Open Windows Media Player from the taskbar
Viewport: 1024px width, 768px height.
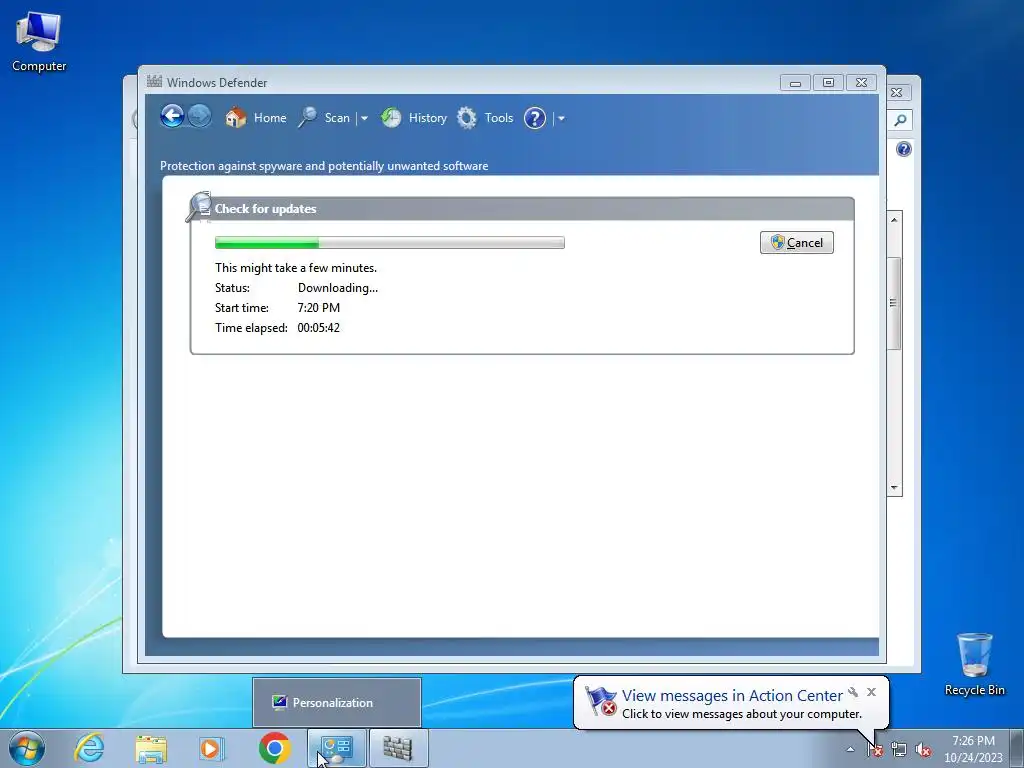[212, 748]
